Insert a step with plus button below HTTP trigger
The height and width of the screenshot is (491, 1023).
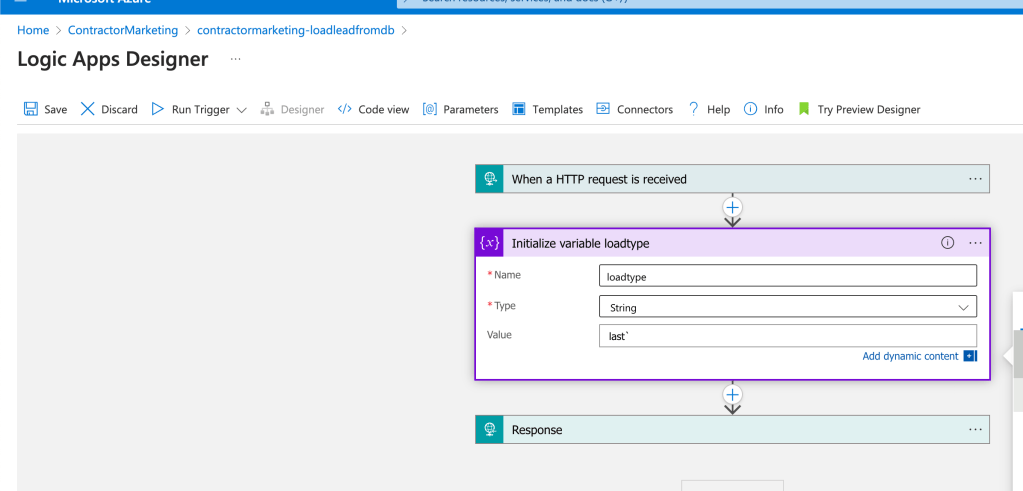[732, 207]
